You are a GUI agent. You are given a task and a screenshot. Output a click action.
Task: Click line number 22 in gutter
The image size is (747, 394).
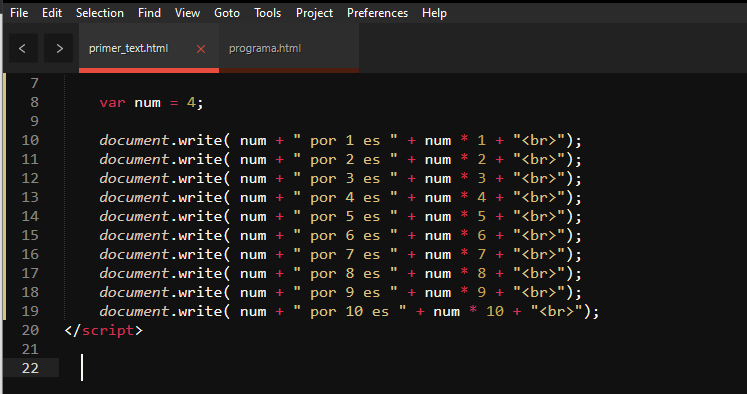pyautogui.click(x=30, y=369)
